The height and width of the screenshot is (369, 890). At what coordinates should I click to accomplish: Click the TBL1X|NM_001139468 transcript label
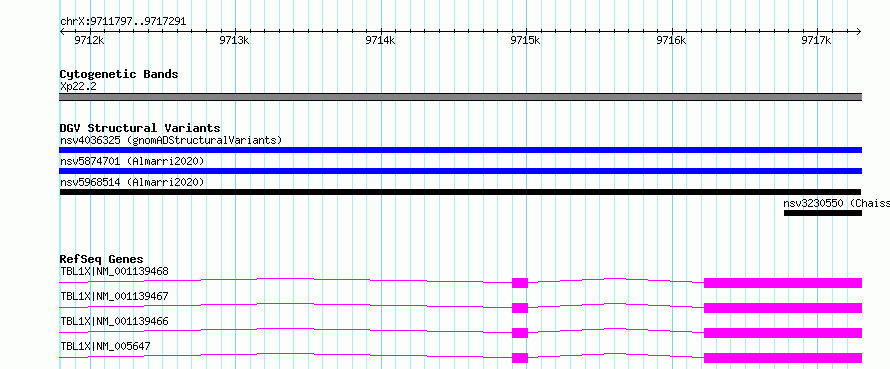point(114,271)
